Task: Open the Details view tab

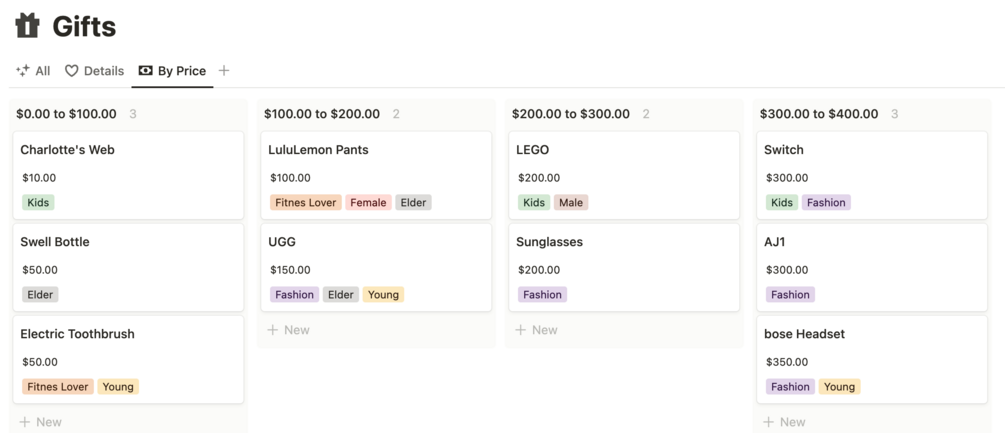Action: pyautogui.click(x=94, y=71)
